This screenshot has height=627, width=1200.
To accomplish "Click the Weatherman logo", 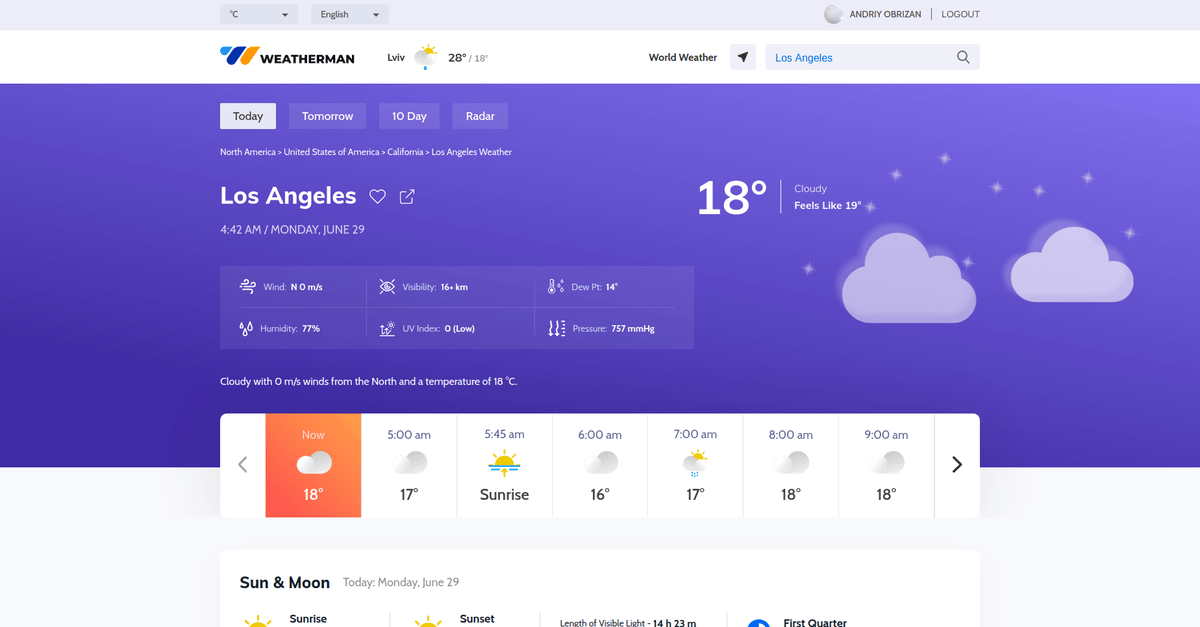I will [x=287, y=57].
